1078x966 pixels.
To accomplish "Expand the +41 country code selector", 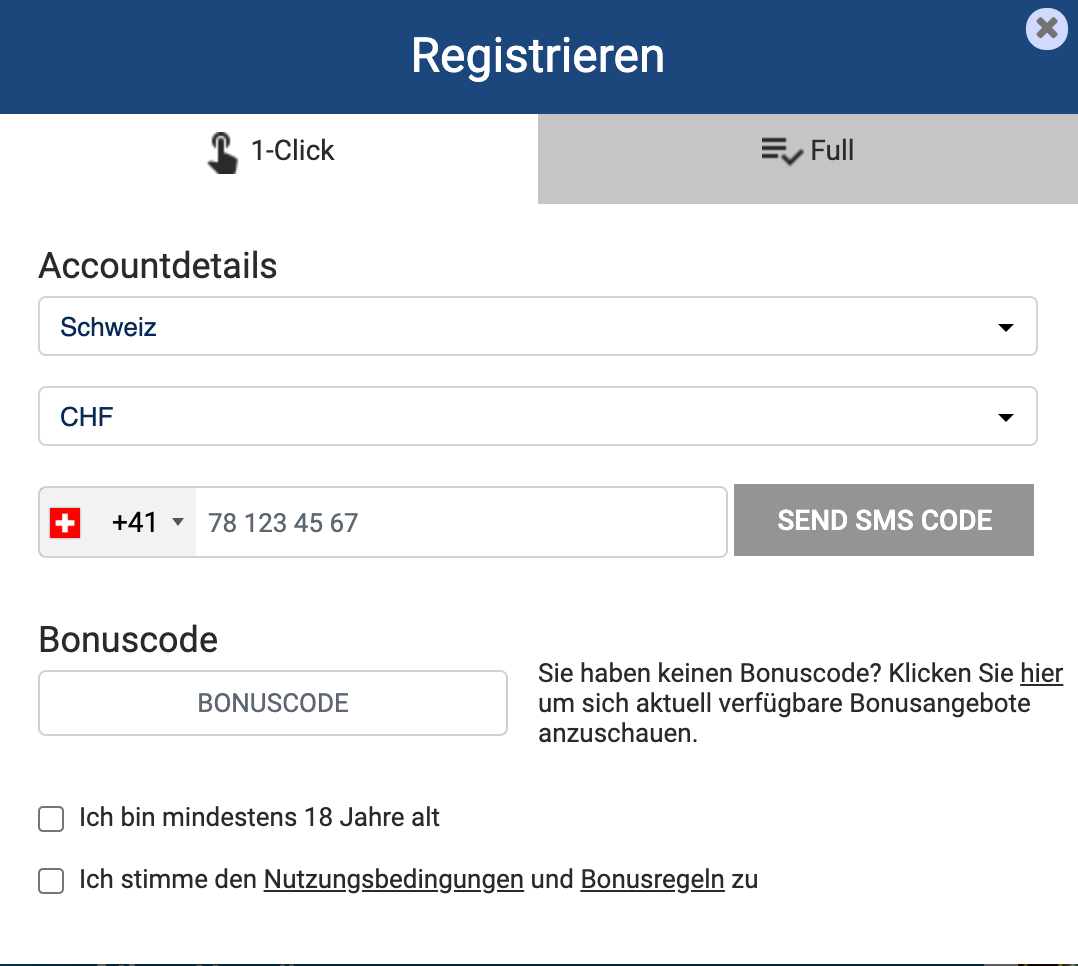I will pos(177,522).
